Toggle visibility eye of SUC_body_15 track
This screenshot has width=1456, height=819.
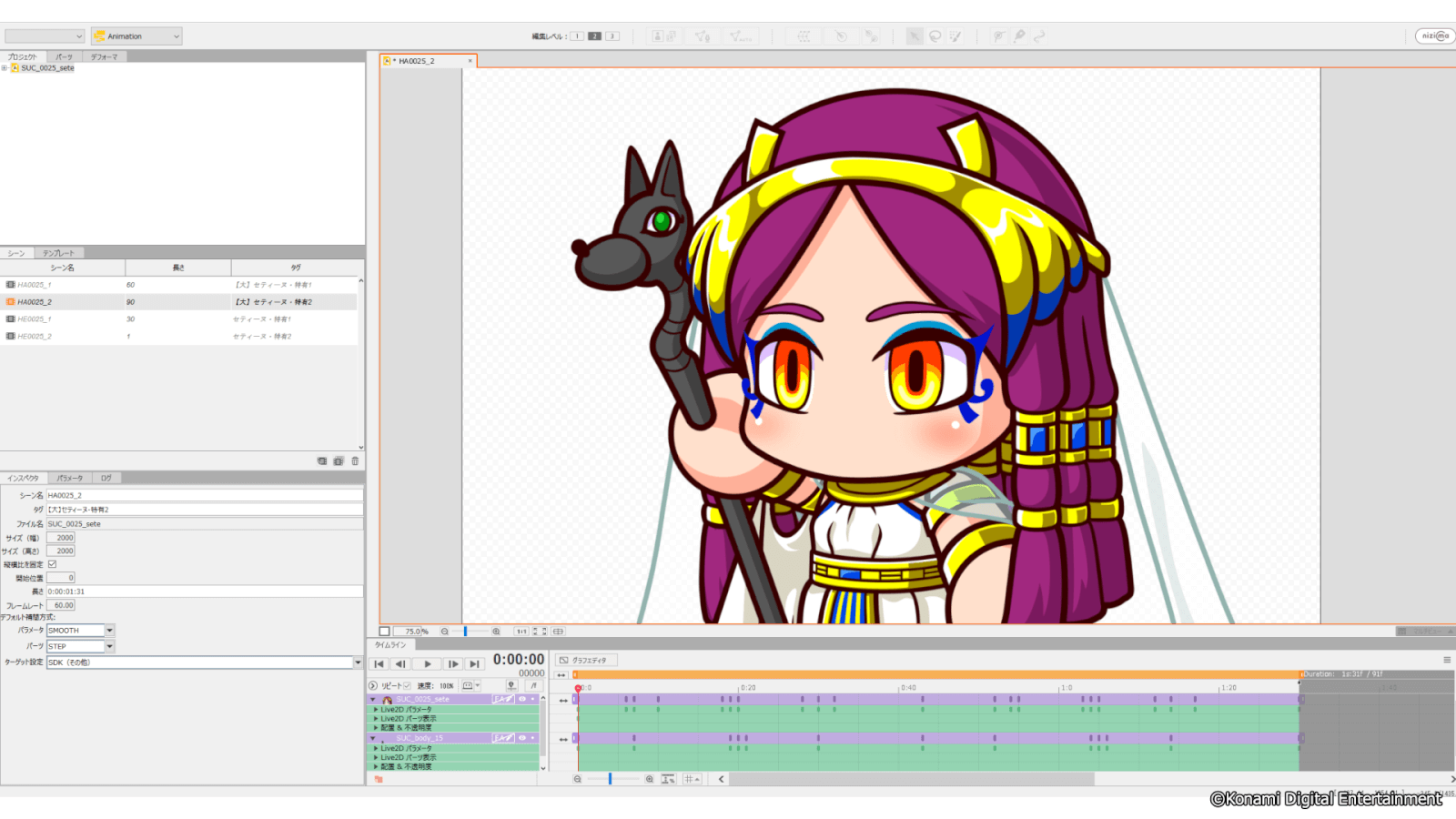tap(522, 738)
